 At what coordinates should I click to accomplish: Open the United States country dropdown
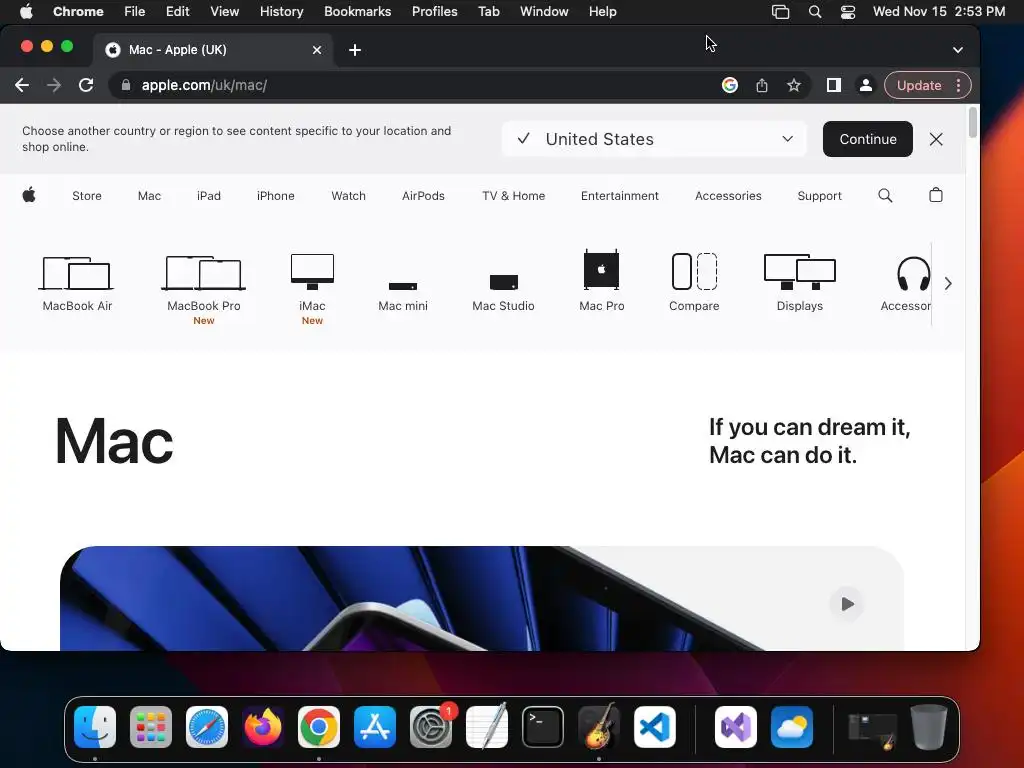pyautogui.click(x=654, y=139)
